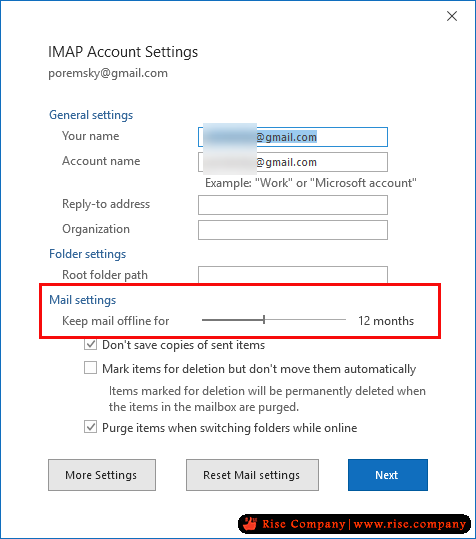Click Reset Mail settings button
Viewport: 476px width, 539px height.
[252, 475]
